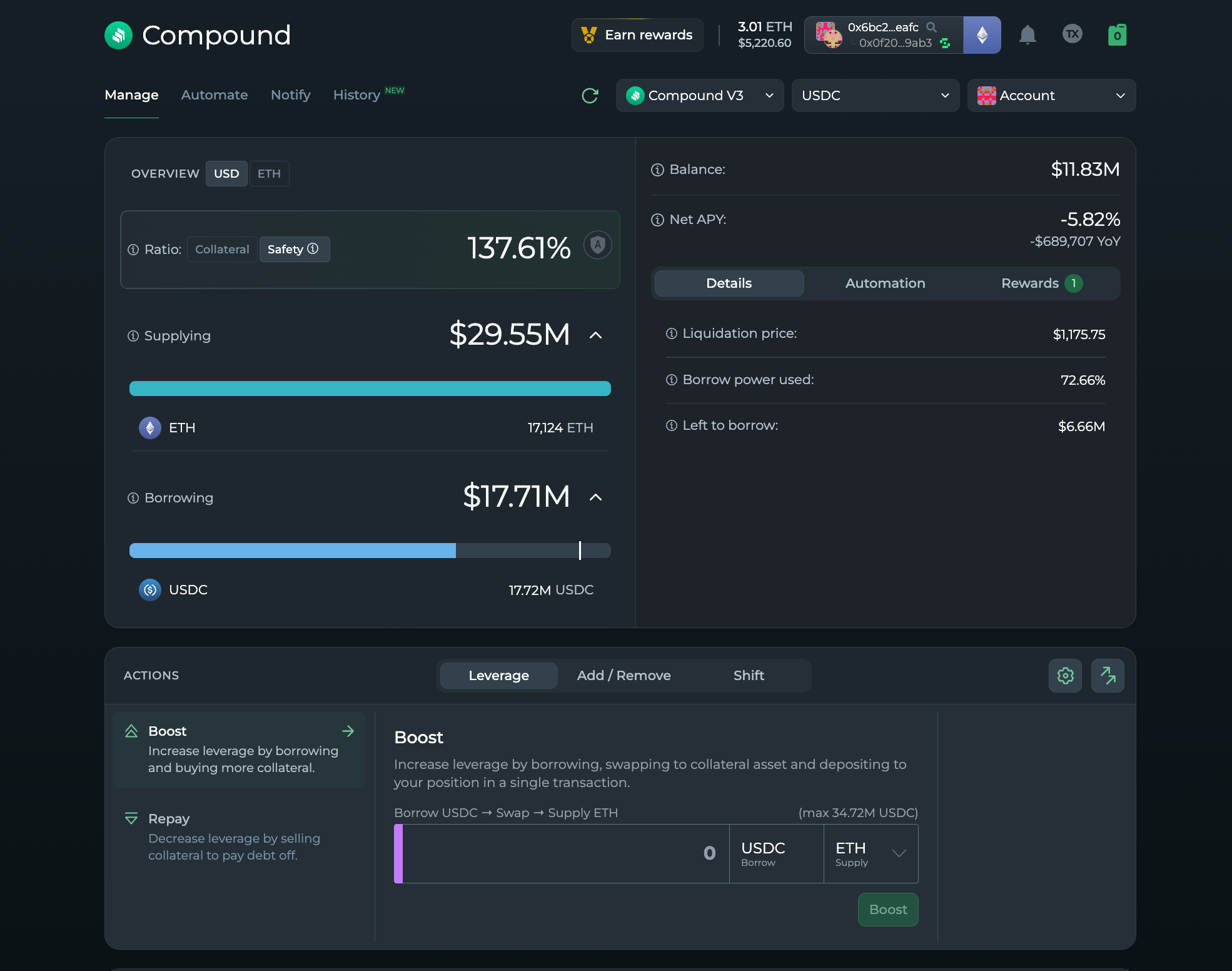Click the 3.01 ETH wallet balance
This screenshot has height=971, width=1232.
(765, 27)
